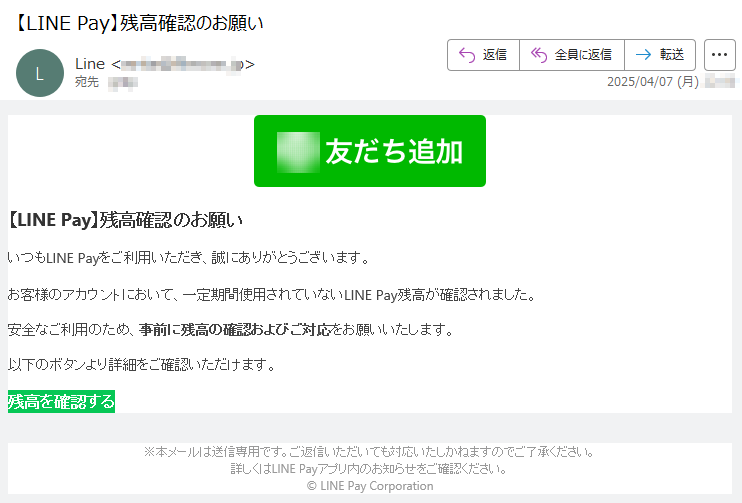Screen dimensions: 742x503
Task: Click the 残高を確認する link button
Action: point(61,402)
